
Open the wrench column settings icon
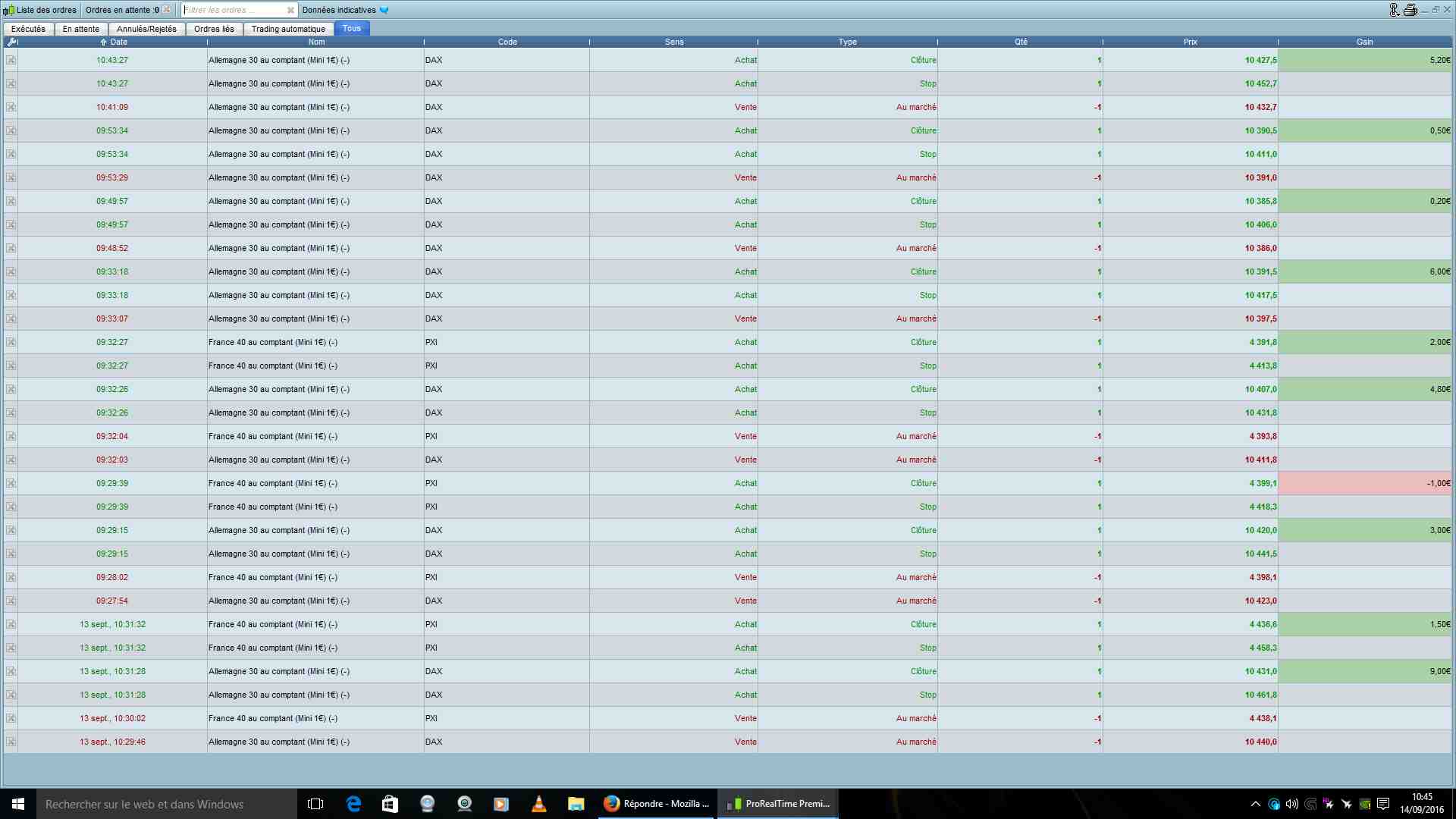click(x=11, y=42)
